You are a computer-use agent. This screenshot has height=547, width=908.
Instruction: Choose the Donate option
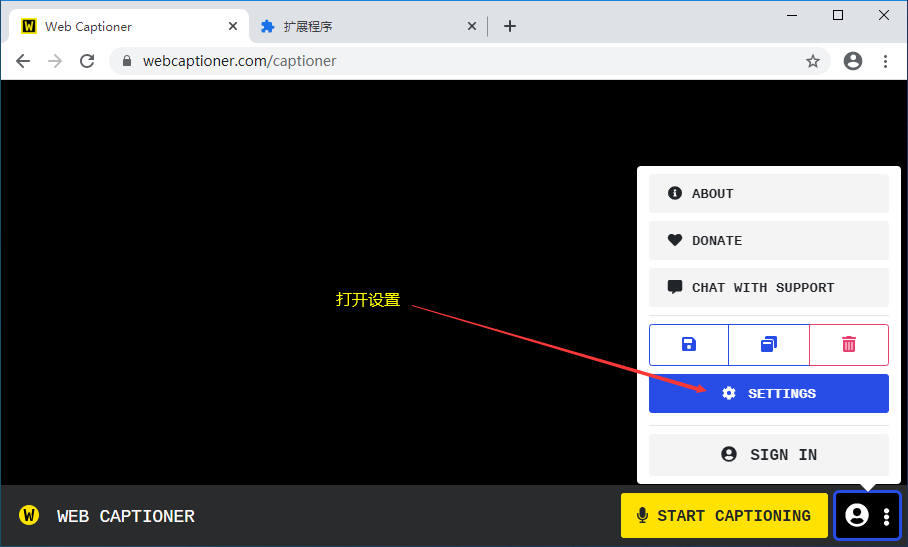coord(768,240)
